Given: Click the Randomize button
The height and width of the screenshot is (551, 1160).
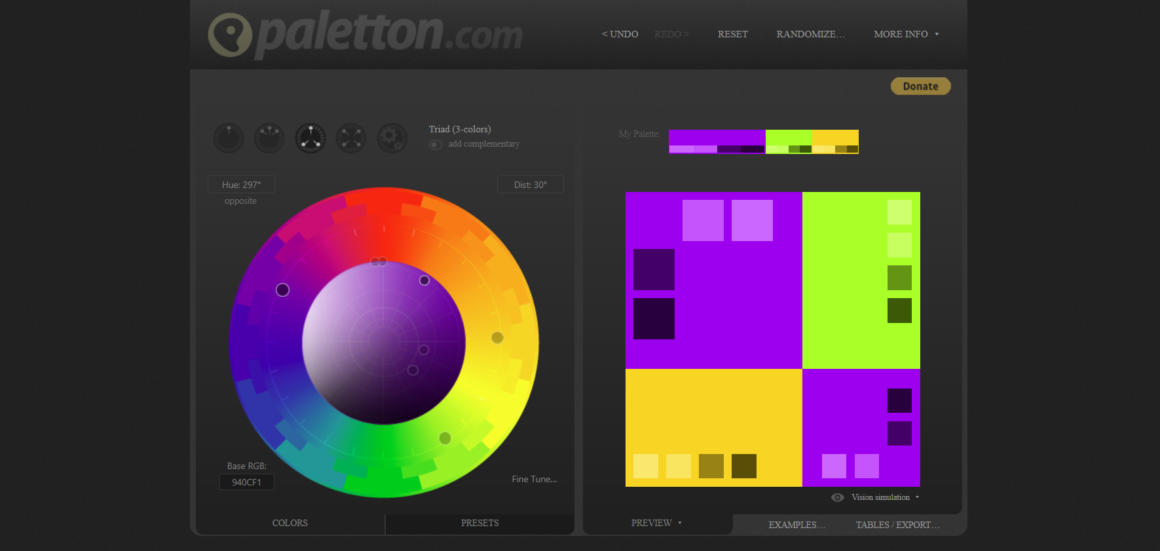Looking at the screenshot, I should tap(810, 34).
